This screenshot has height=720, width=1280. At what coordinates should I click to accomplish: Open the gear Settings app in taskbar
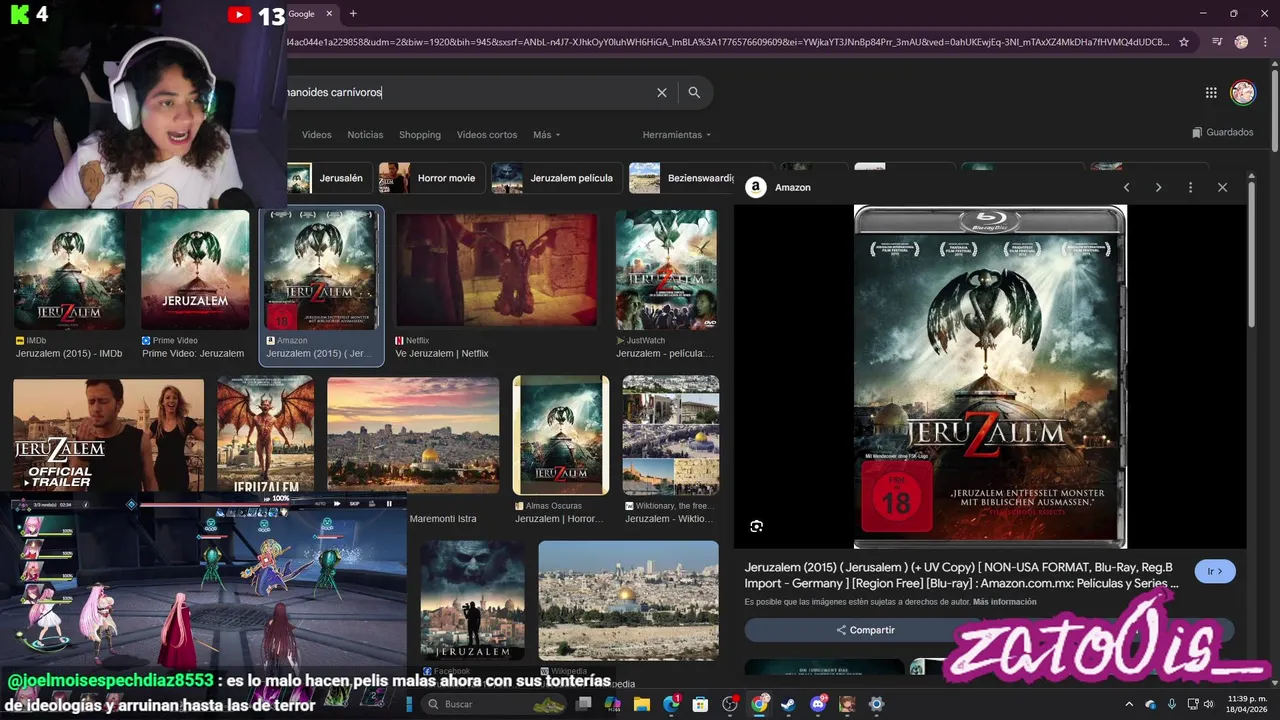pos(876,704)
